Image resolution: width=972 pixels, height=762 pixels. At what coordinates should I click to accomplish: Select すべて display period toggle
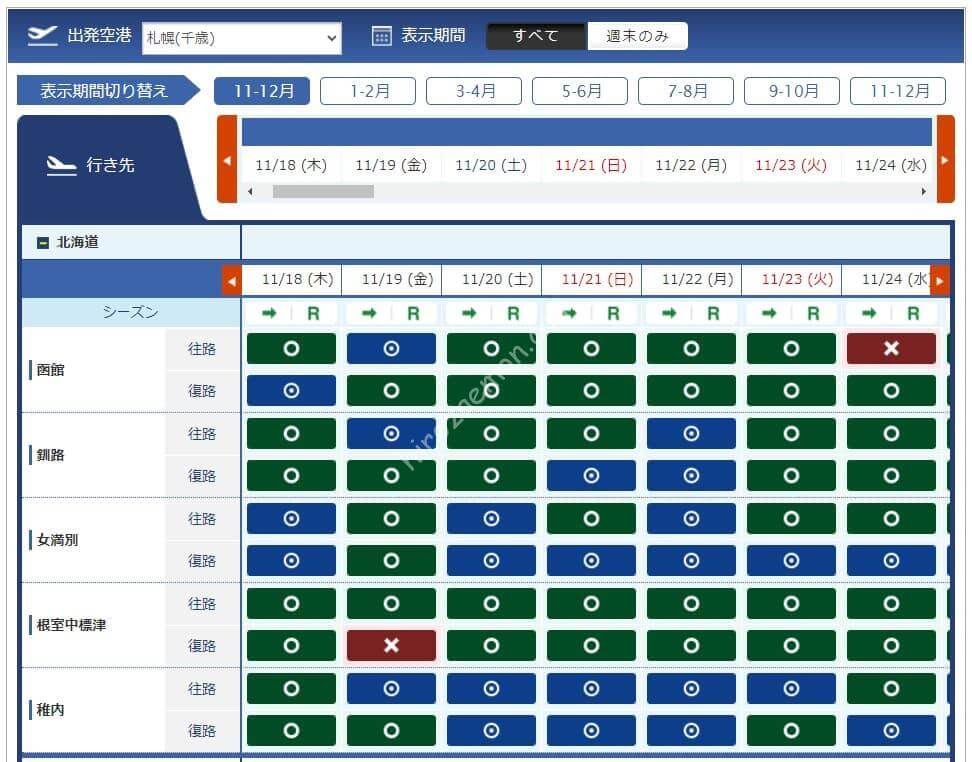[536, 36]
